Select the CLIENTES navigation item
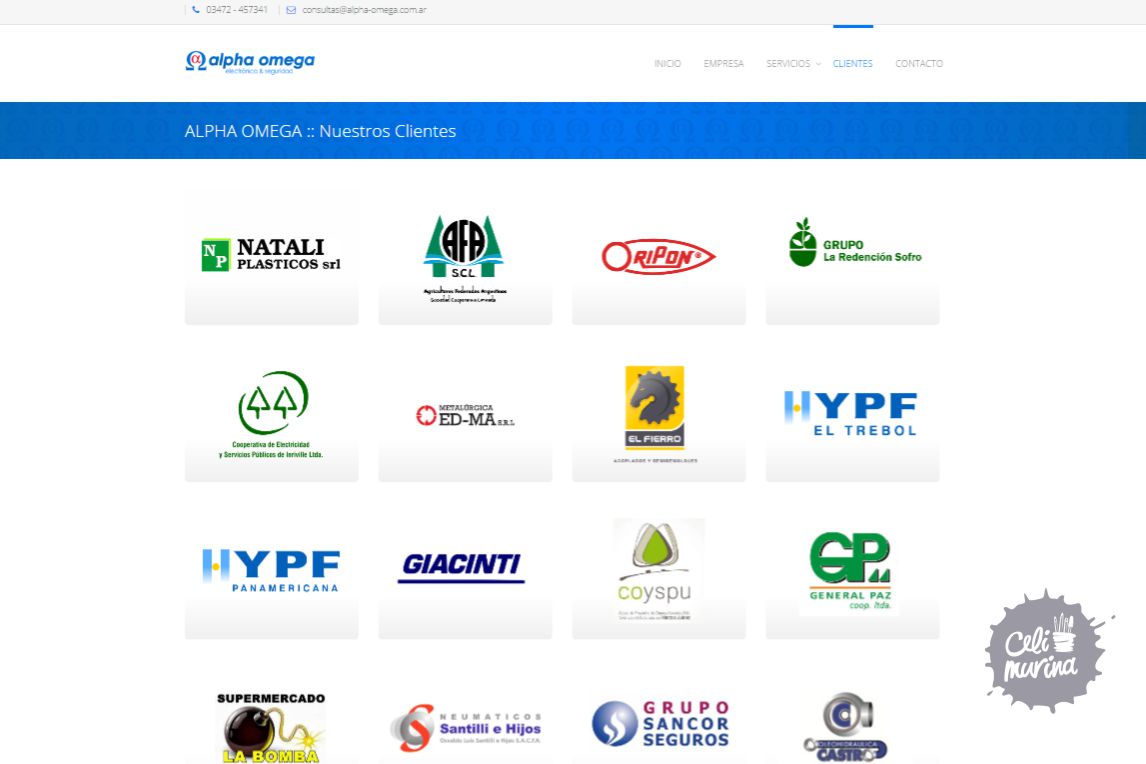 click(852, 64)
